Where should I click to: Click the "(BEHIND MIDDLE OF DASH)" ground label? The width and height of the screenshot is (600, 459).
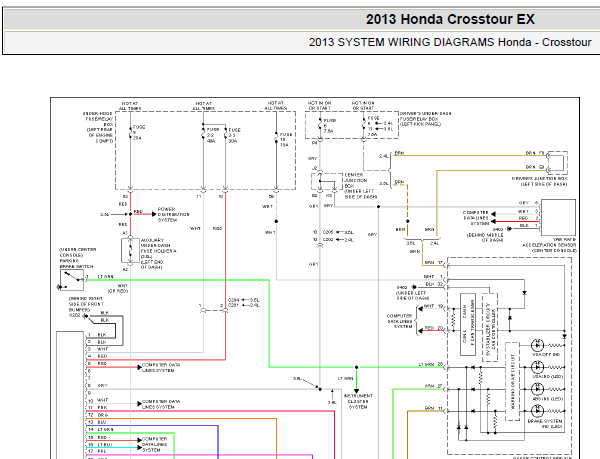pos(485,238)
